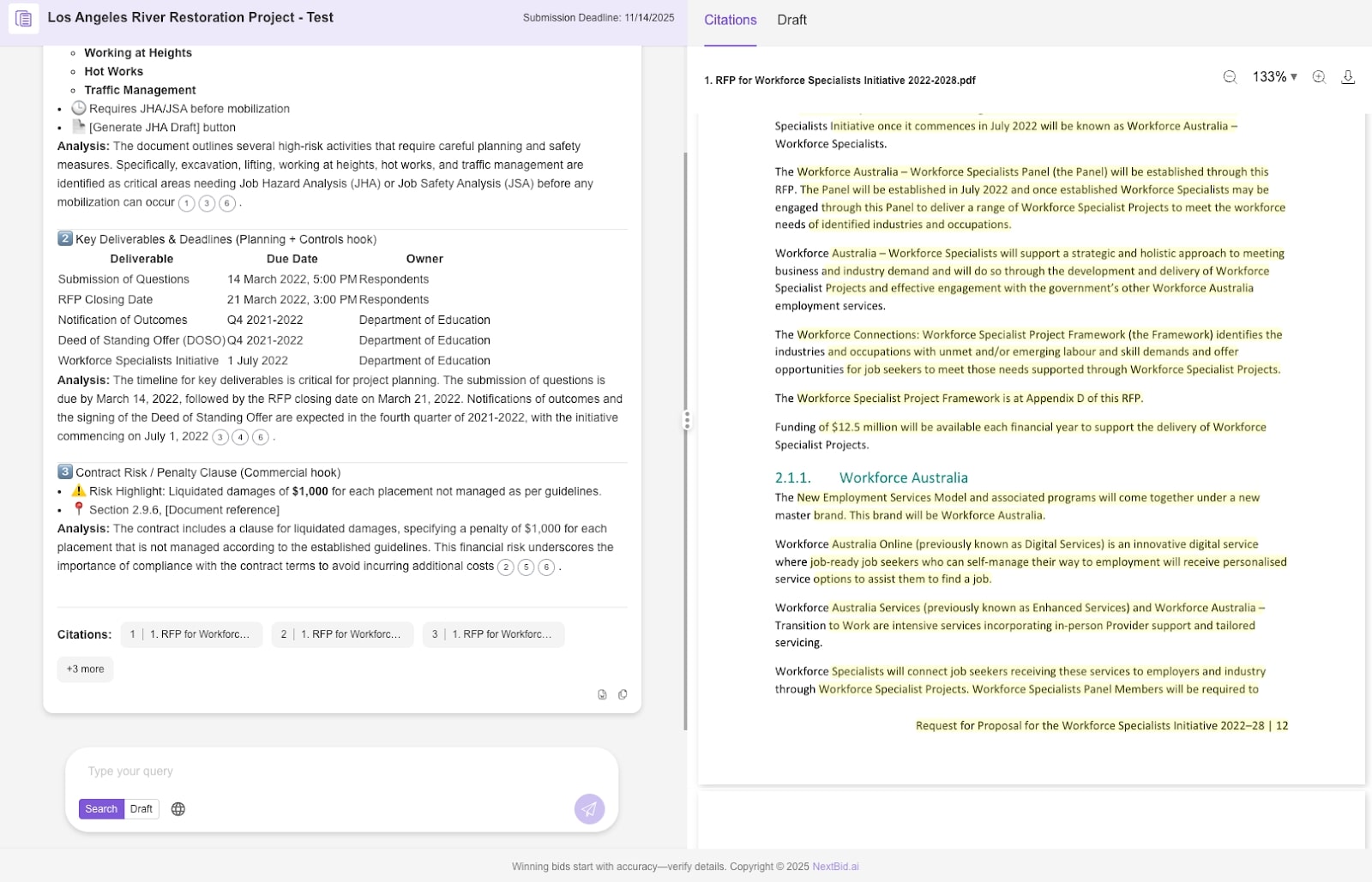Image resolution: width=1372 pixels, height=882 pixels.
Task: Send query with paper plane button
Action: (589, 809)
